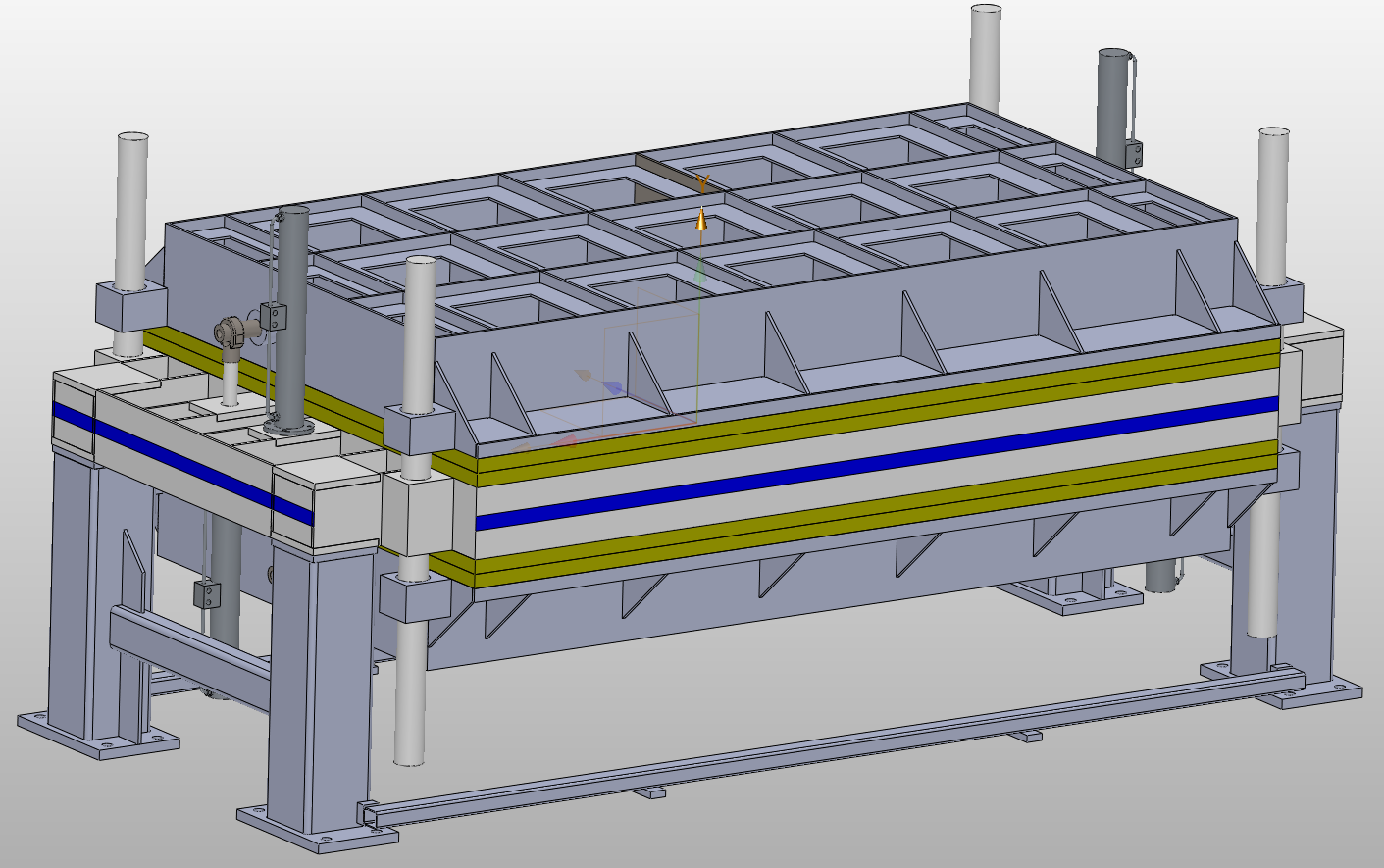The image size is (1384, 868).
Task: Click the faded green arrow below the Y cone
Action: tap(700, 273)
